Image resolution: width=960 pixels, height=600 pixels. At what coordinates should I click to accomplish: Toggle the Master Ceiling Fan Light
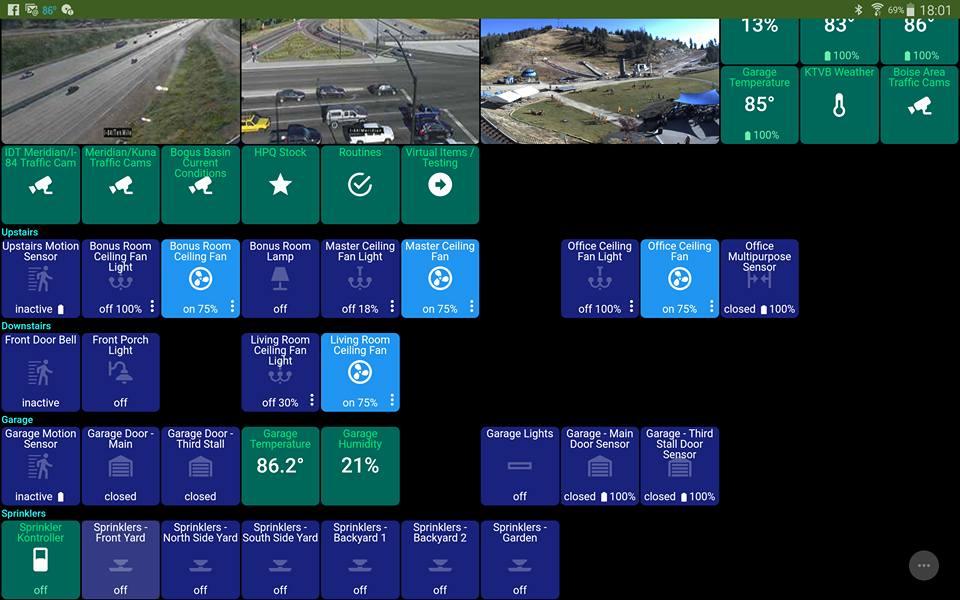coord(360,279)
